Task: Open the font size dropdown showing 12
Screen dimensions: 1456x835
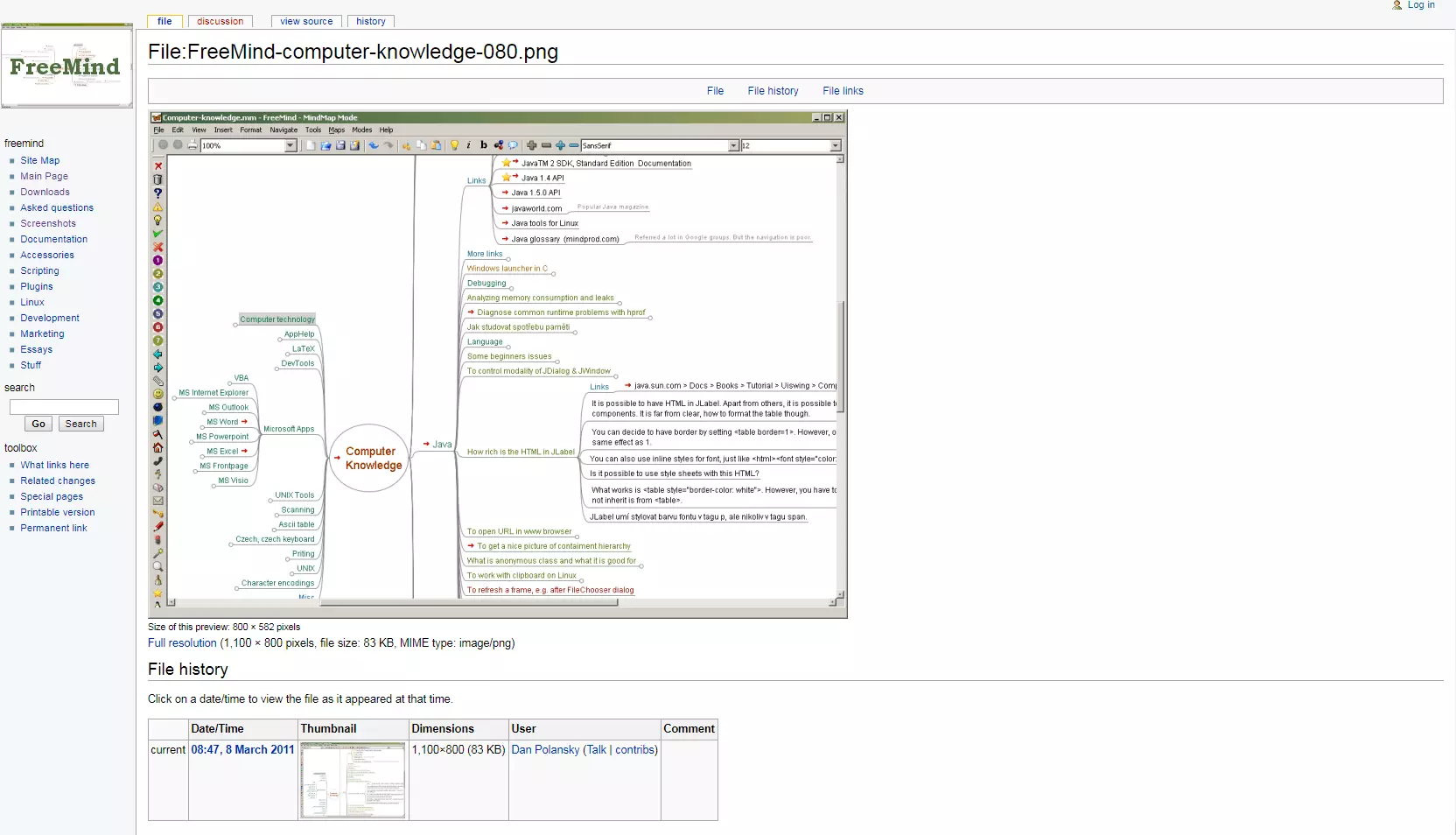Action: coord(836,145)
